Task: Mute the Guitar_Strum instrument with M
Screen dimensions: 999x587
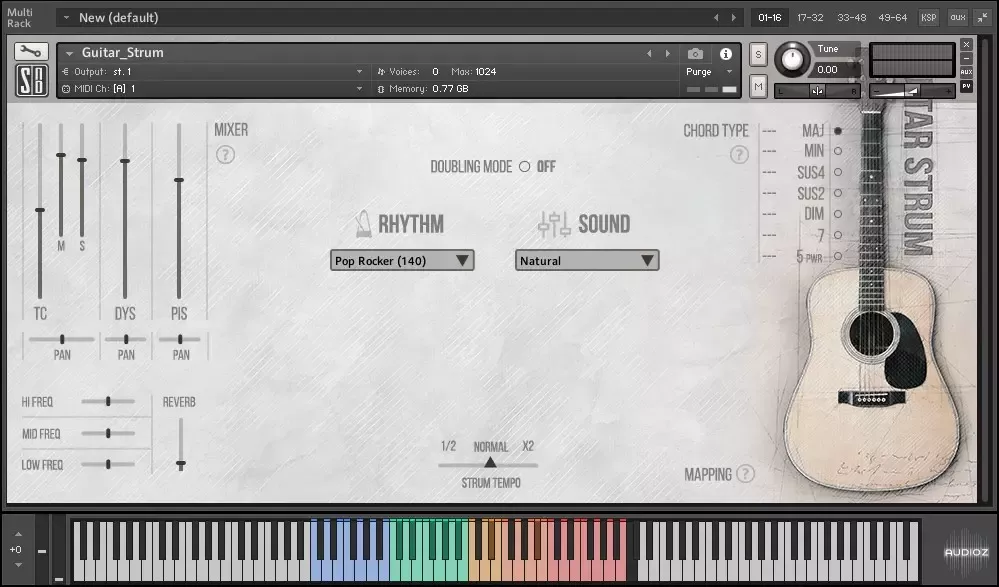Action: tap(758, 86)
